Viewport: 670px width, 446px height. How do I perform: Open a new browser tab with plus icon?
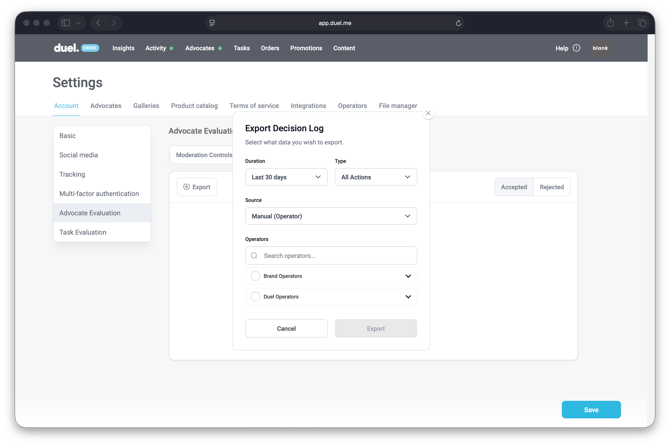click(x=626, y=23)
